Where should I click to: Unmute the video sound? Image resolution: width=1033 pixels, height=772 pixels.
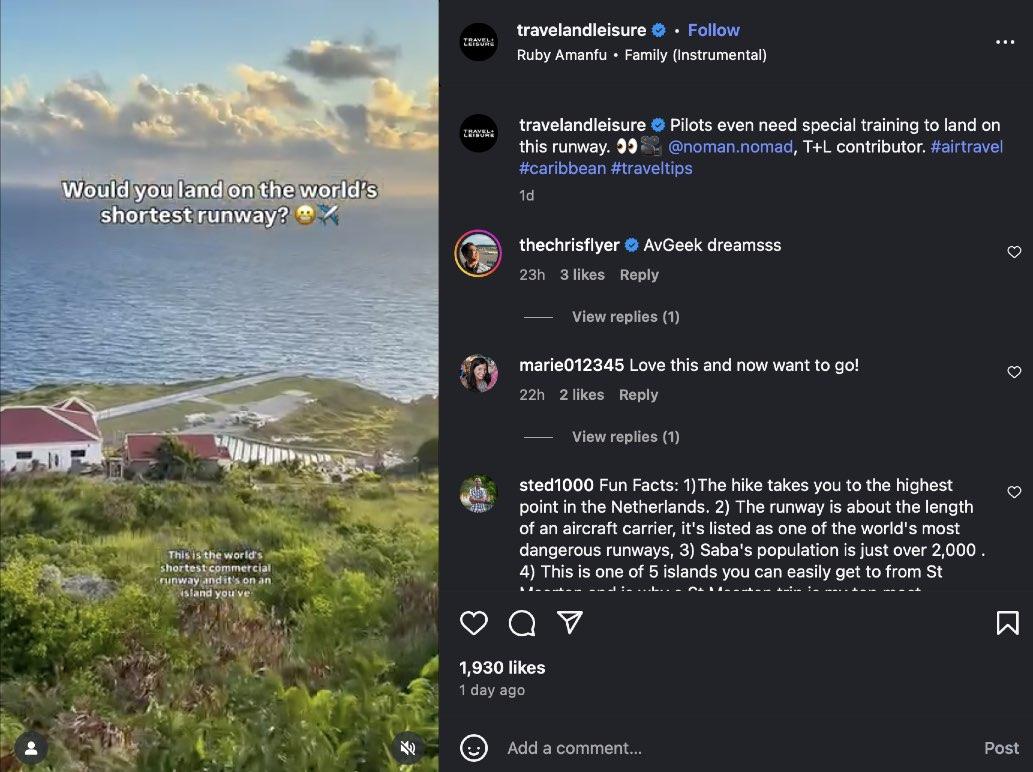407,748
